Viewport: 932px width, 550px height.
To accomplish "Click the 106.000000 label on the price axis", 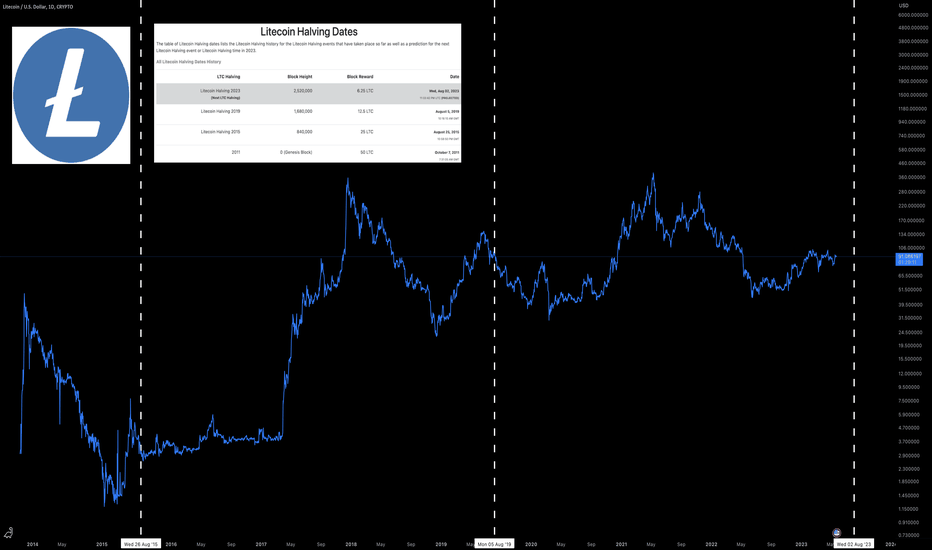I will click(x=912, y=248).
